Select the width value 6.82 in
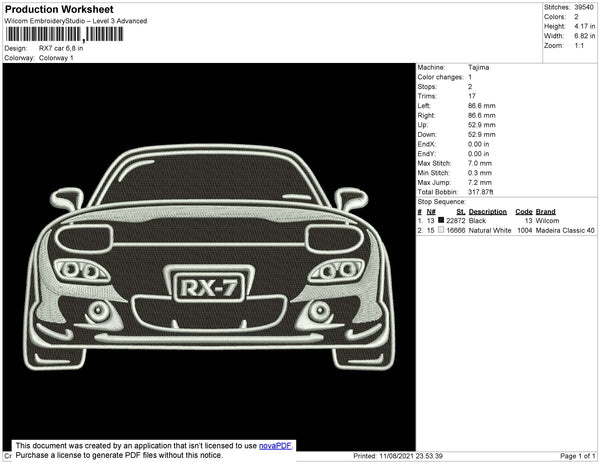600x464 pixels. [584, 36]
